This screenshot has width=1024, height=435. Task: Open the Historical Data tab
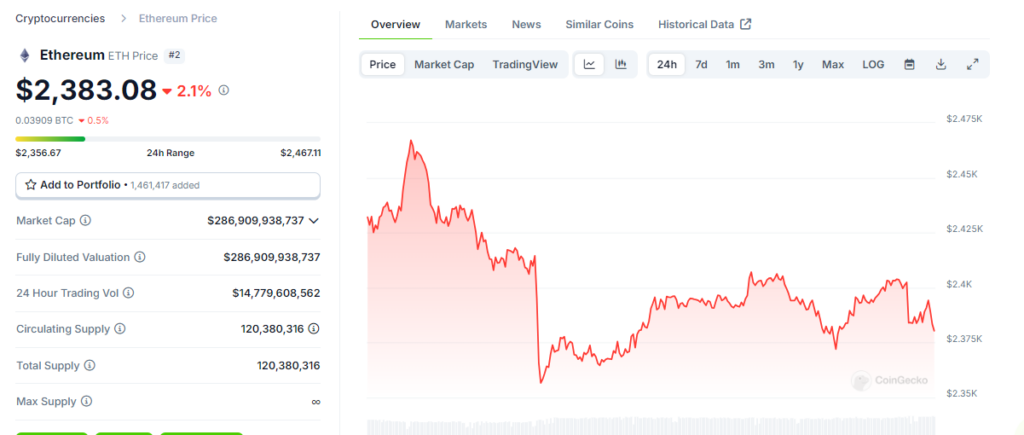(x=696, y=25)
